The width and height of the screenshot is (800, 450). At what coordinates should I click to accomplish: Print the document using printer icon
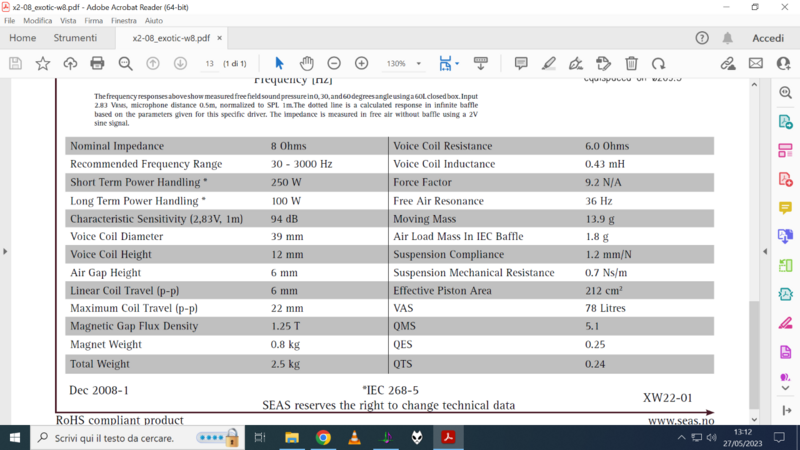(x=97, y=63)
